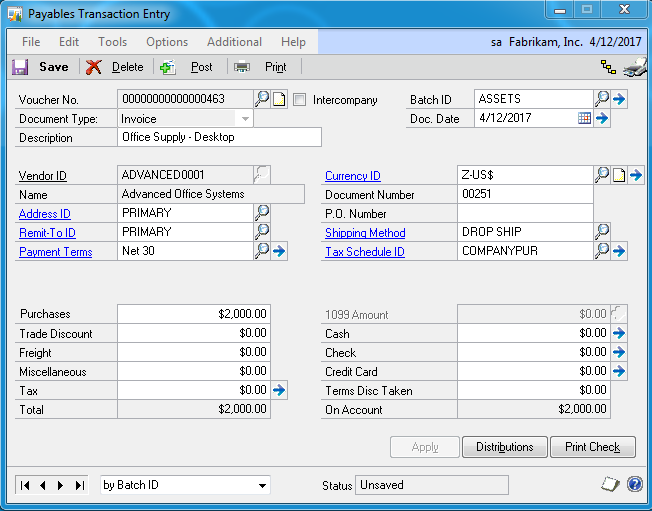
Task: Click the Print Check button
Action: 592,447
